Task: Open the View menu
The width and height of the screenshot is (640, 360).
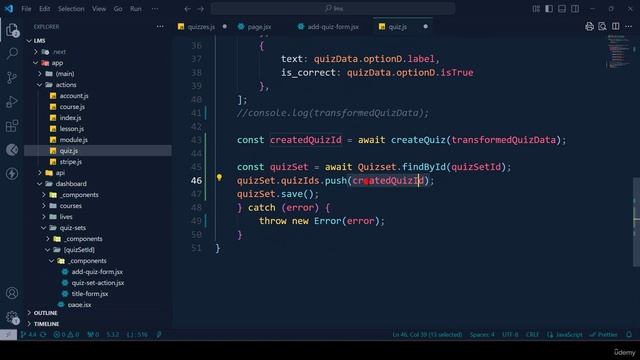Action: (99, 9)
